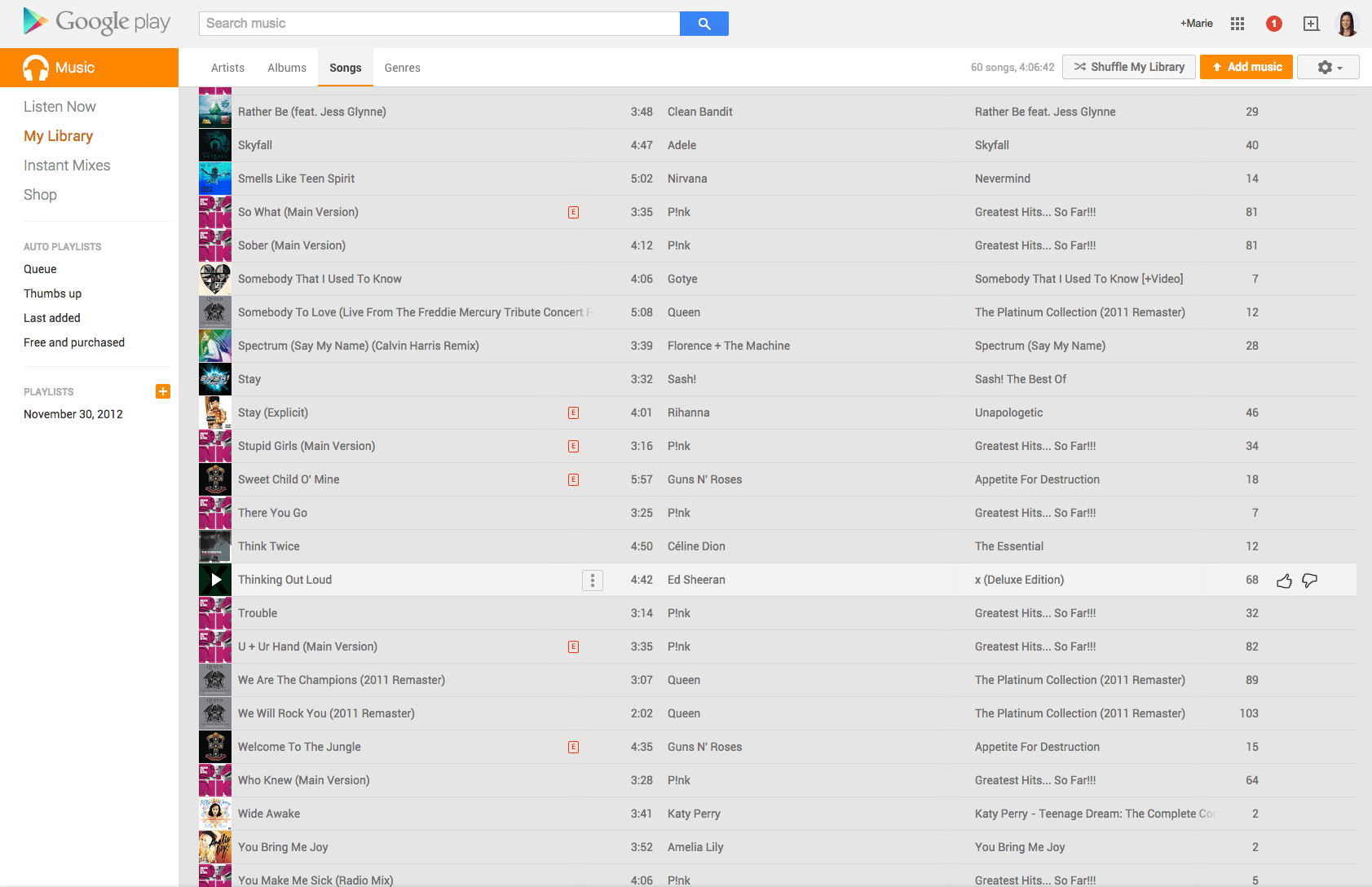1372x887 pixels.
Task: Click the orange Music sidebar header bar
Action: [90, 67]
